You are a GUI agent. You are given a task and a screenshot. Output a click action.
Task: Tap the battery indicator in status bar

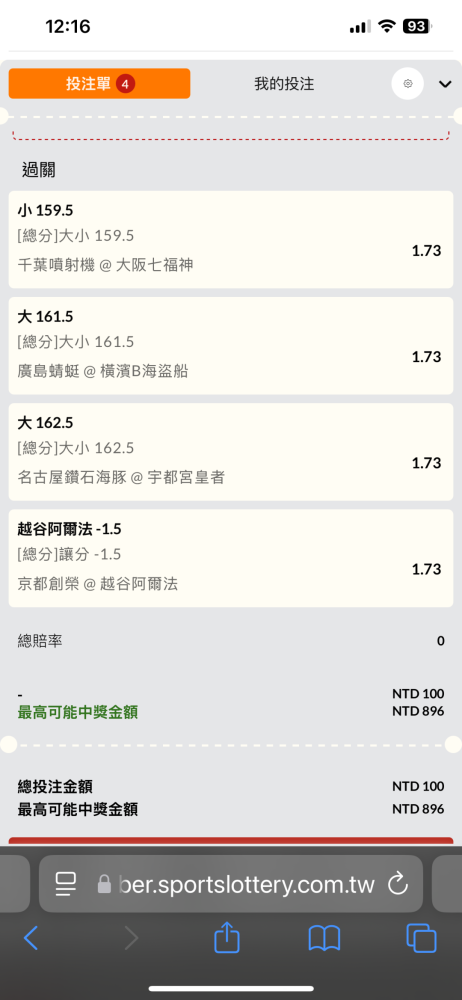[x=418, y=26]
